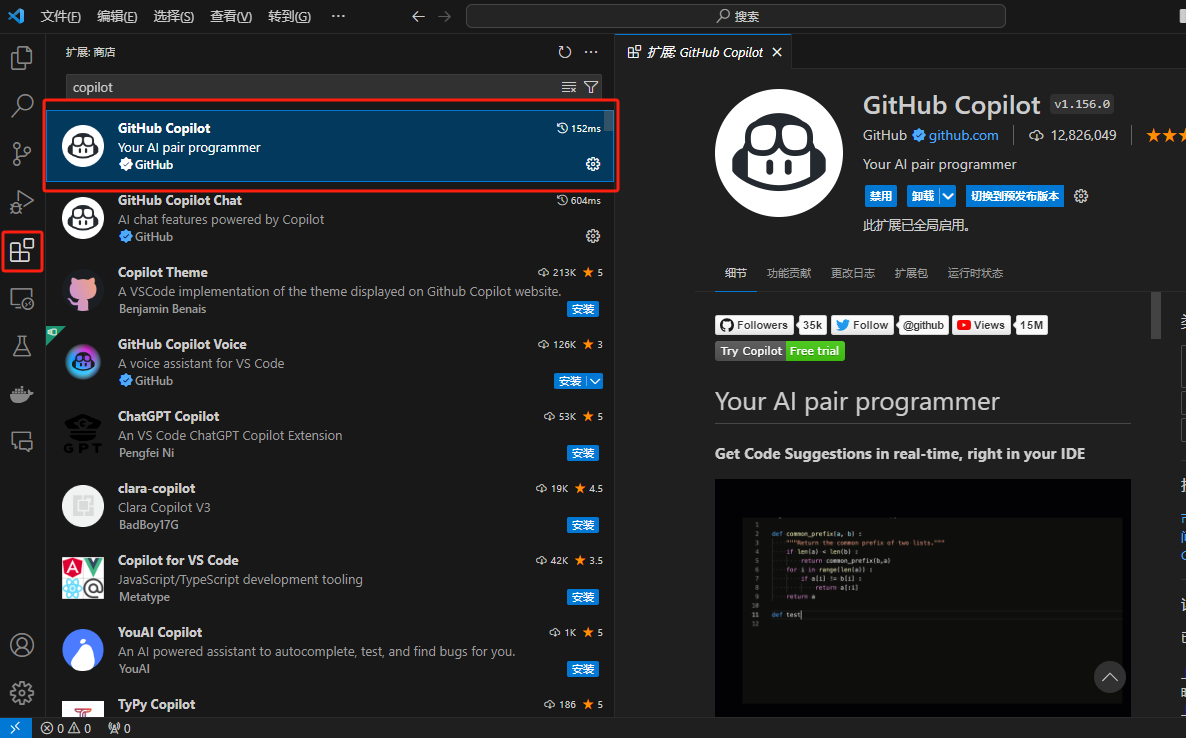
Task: Open the Explorer view in activity bar
Action: pyautogui.click(x=22, y=57)
